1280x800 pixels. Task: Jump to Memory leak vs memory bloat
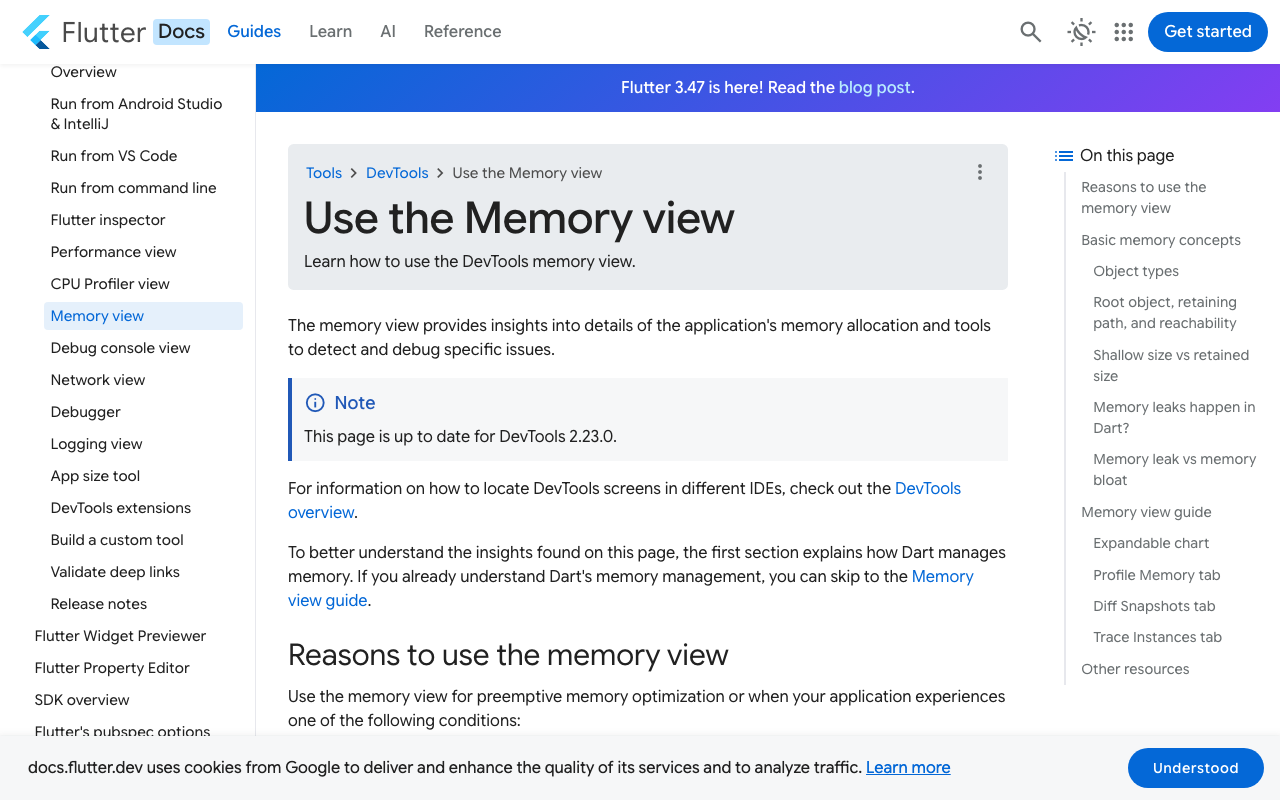coord(1174,469)
